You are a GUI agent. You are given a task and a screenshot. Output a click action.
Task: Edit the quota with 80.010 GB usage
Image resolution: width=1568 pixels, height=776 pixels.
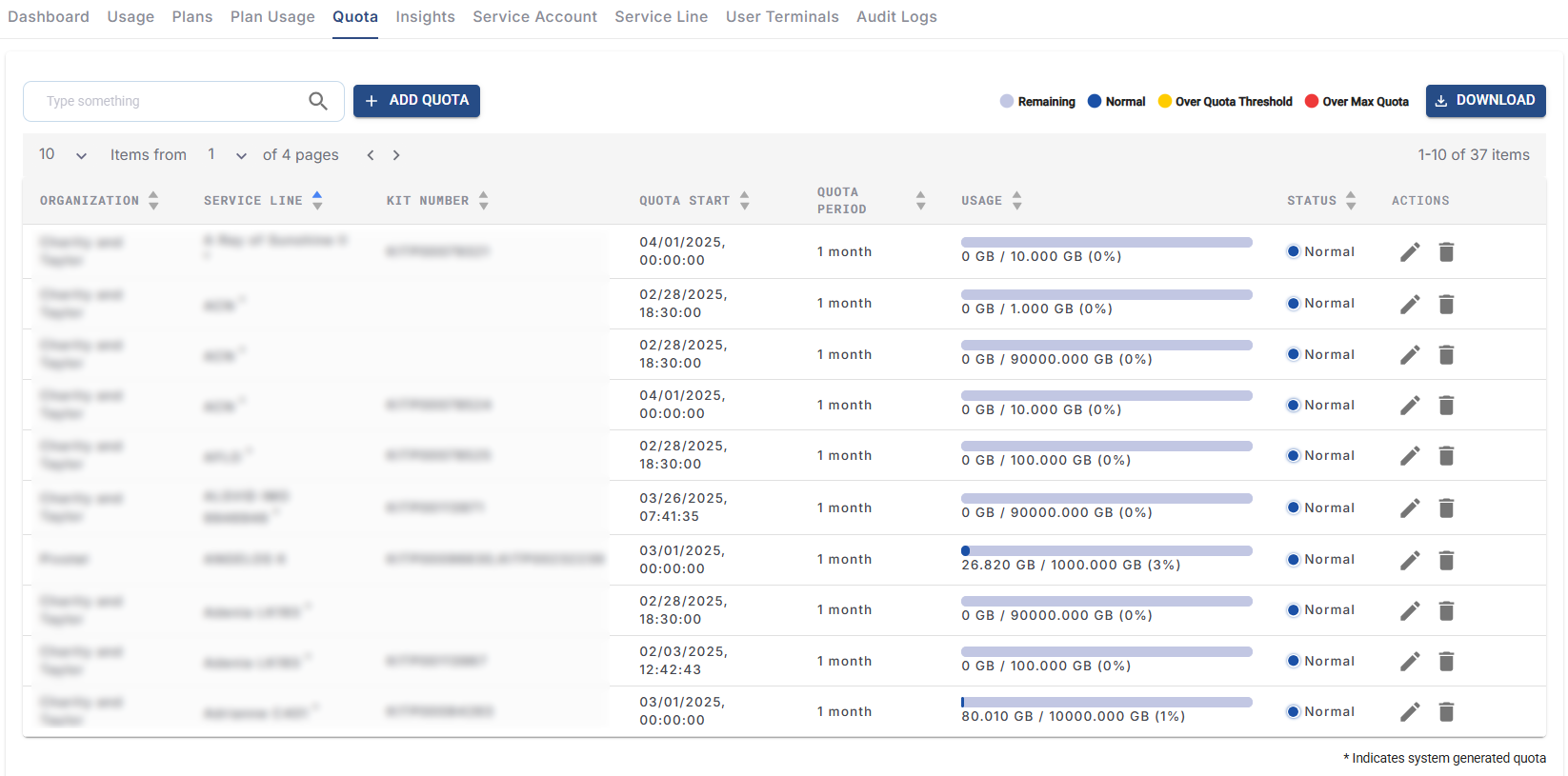(1410, 711)
